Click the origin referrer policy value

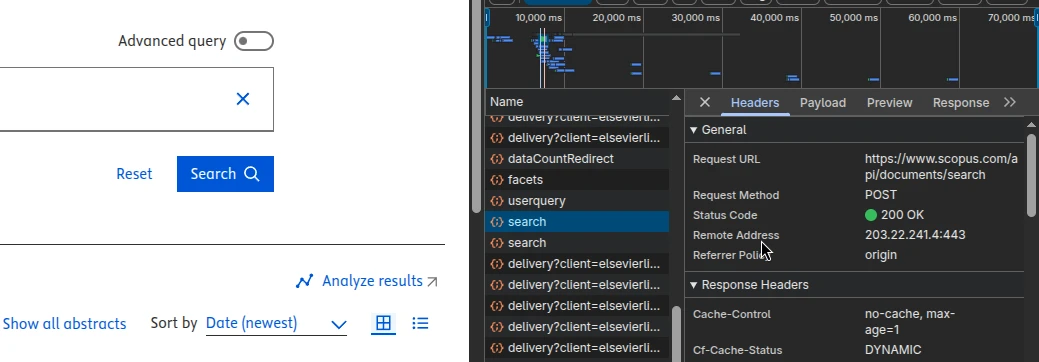pyautogui.click(x=881, y=255)
